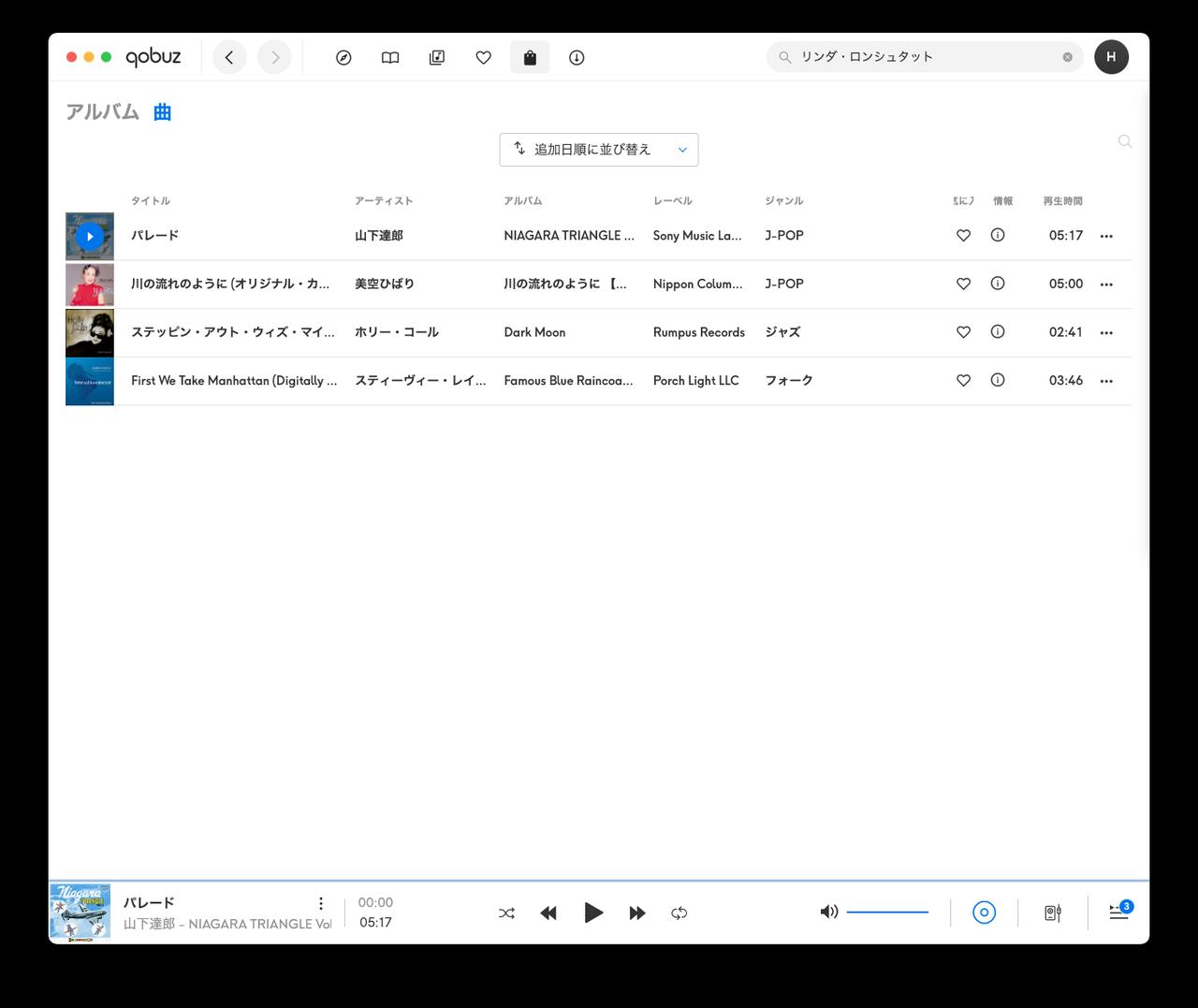Open the Downloads icon

576,57
